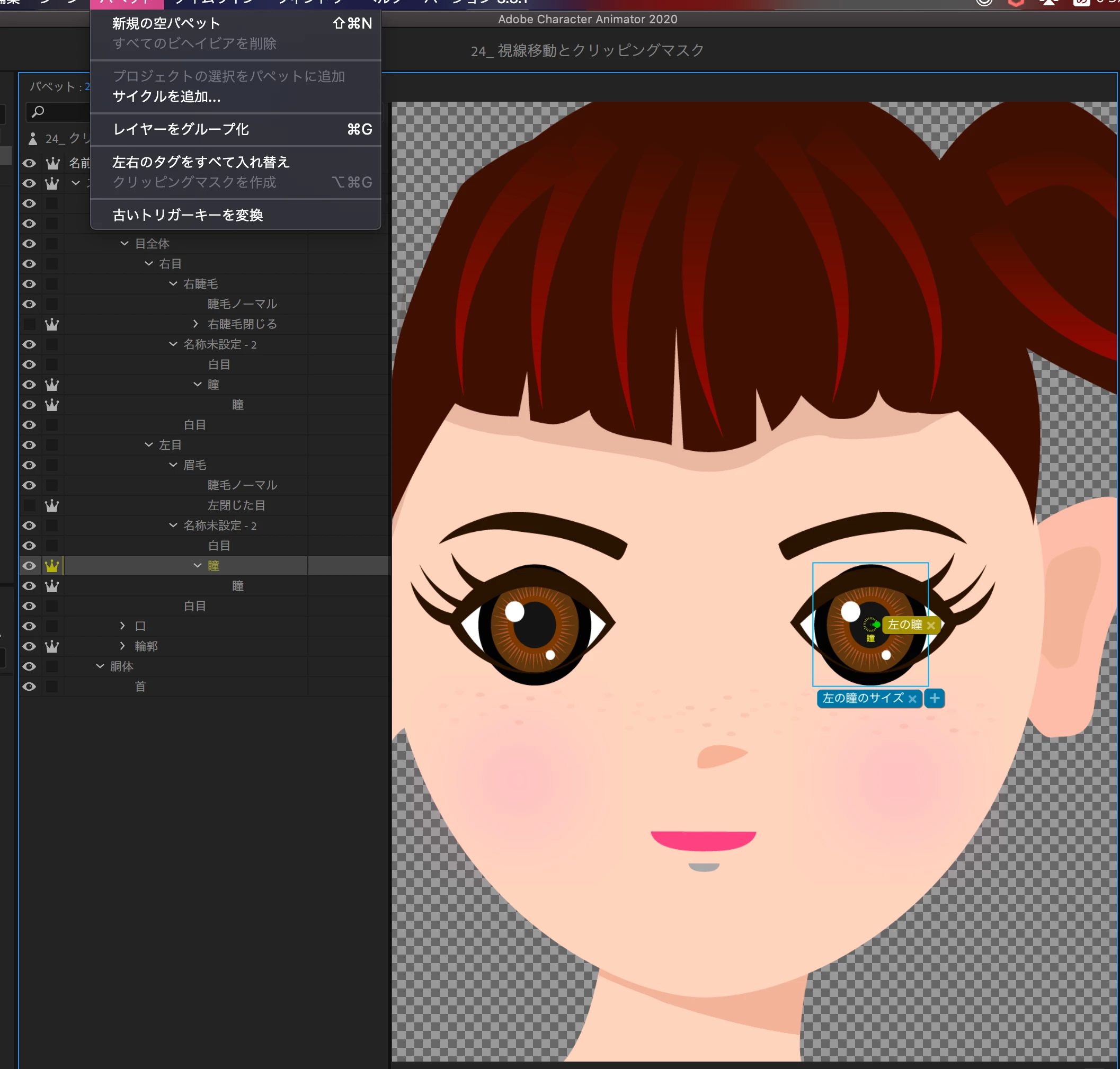The height and width of the screenshot is (1069, 1120).
Task: Choose サイクルを追加... menu item
Action: point(166,96)
